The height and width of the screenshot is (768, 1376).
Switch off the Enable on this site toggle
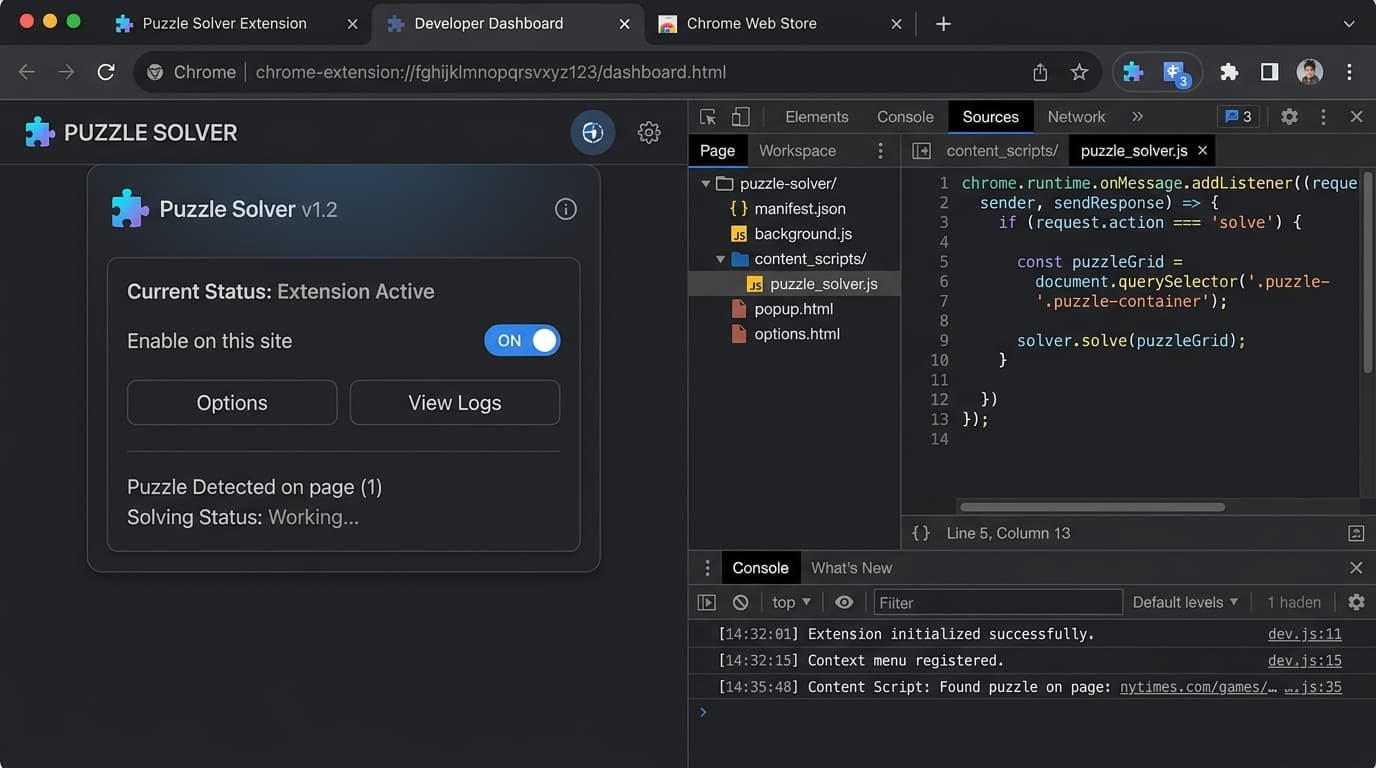click(x=522, y=340)
